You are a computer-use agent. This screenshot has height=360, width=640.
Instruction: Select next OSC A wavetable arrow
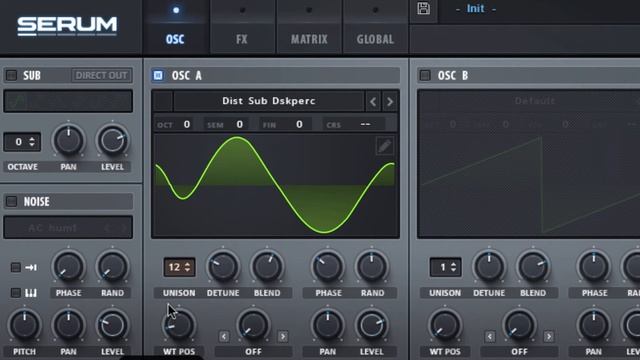pos(390,102)
